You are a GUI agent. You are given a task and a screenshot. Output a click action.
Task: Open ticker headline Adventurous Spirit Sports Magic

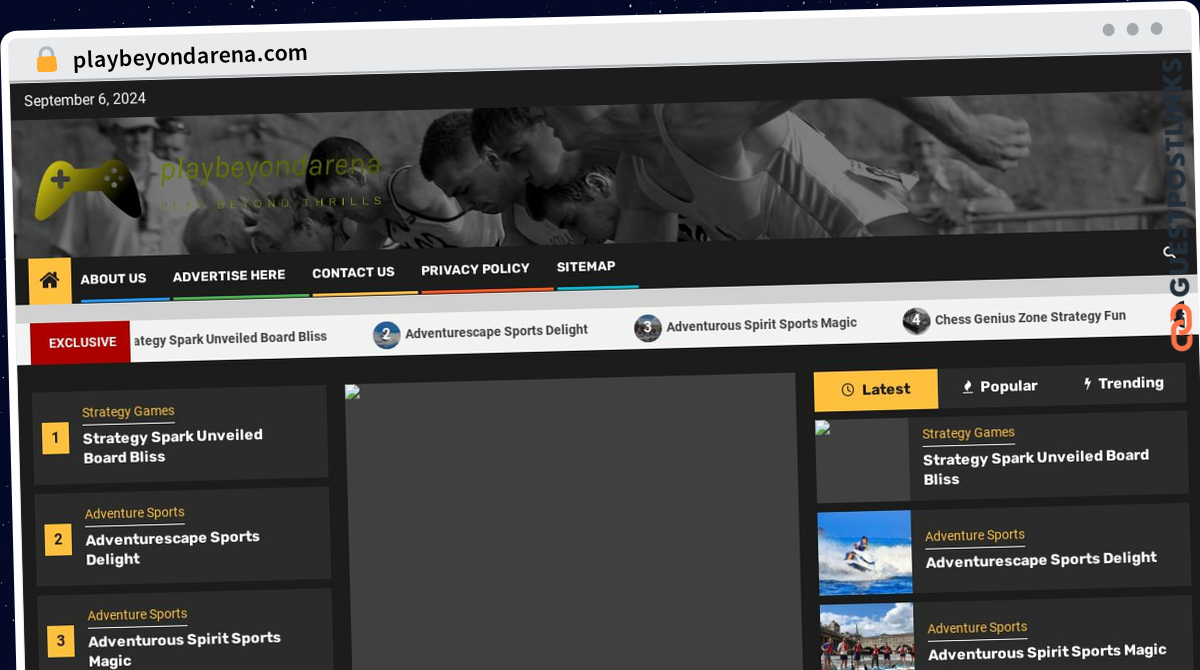click(762, 324)
